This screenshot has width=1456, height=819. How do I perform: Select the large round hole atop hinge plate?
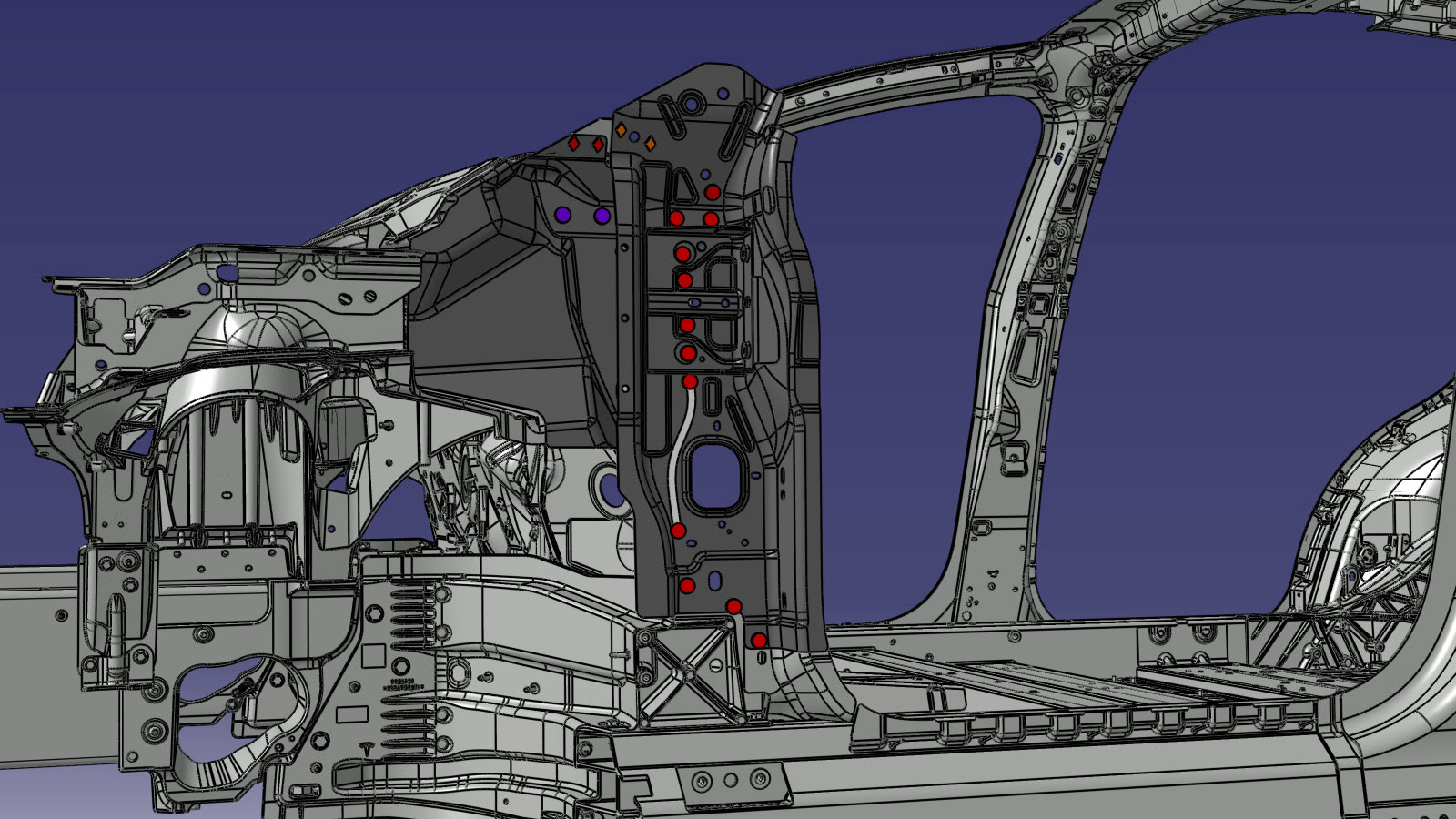click(x=691, y=104)
